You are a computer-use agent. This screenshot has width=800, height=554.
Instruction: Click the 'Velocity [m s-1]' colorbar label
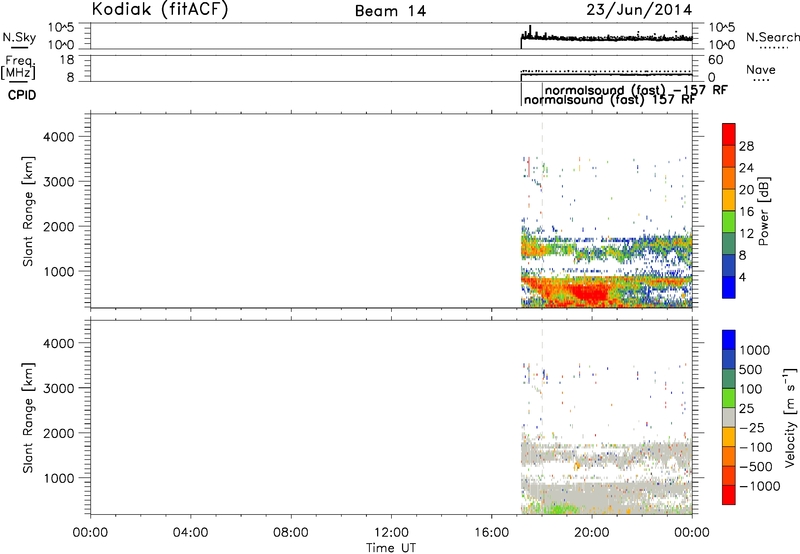(x=790, y=417)
